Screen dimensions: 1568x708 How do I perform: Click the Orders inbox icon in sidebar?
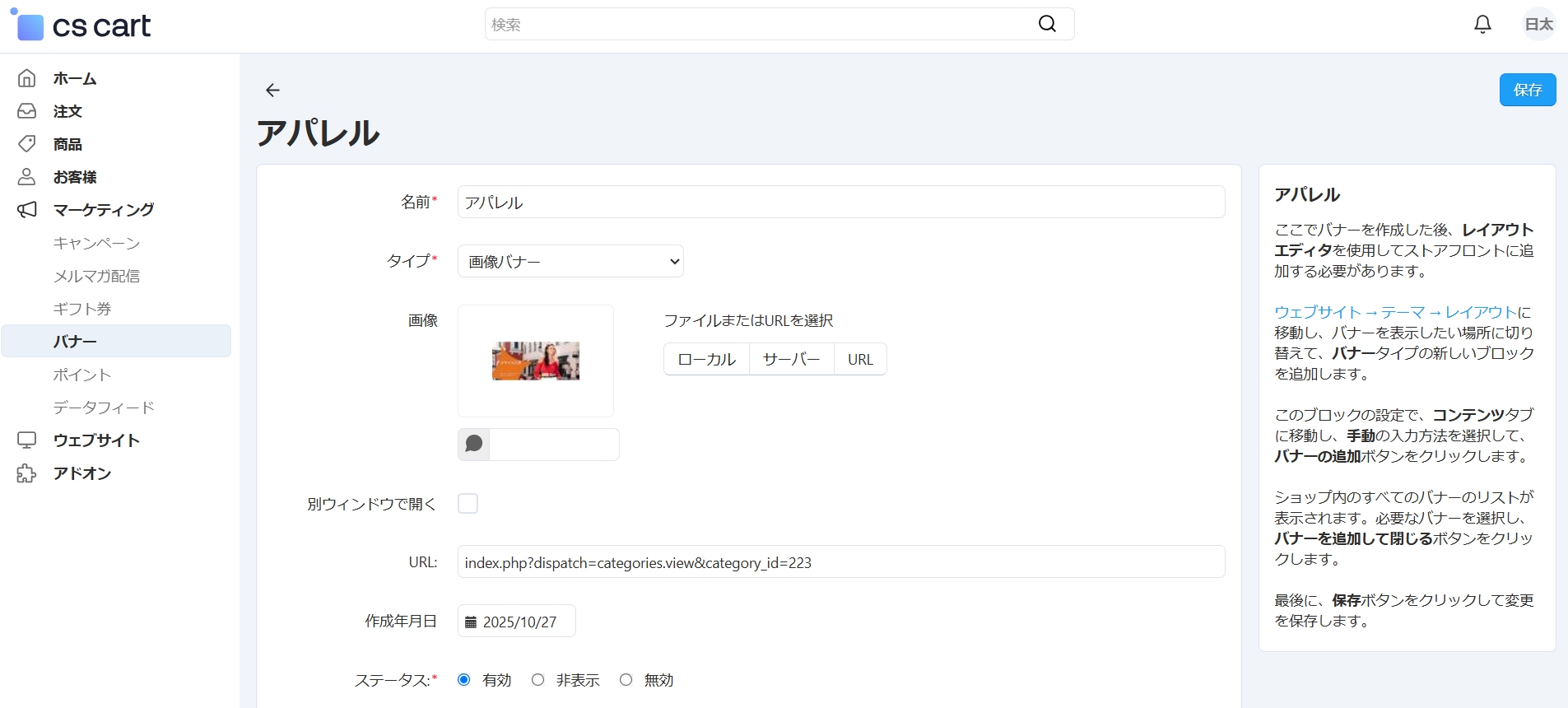coord(27,111)
